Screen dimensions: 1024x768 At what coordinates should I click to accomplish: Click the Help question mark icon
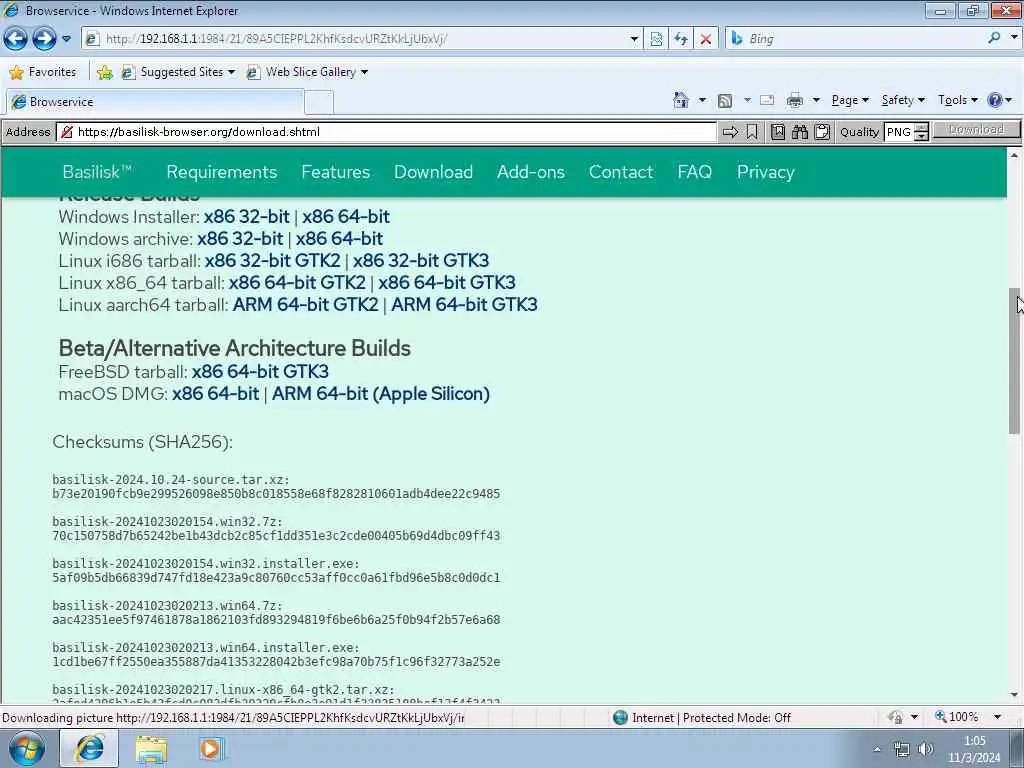click(995, 100)
